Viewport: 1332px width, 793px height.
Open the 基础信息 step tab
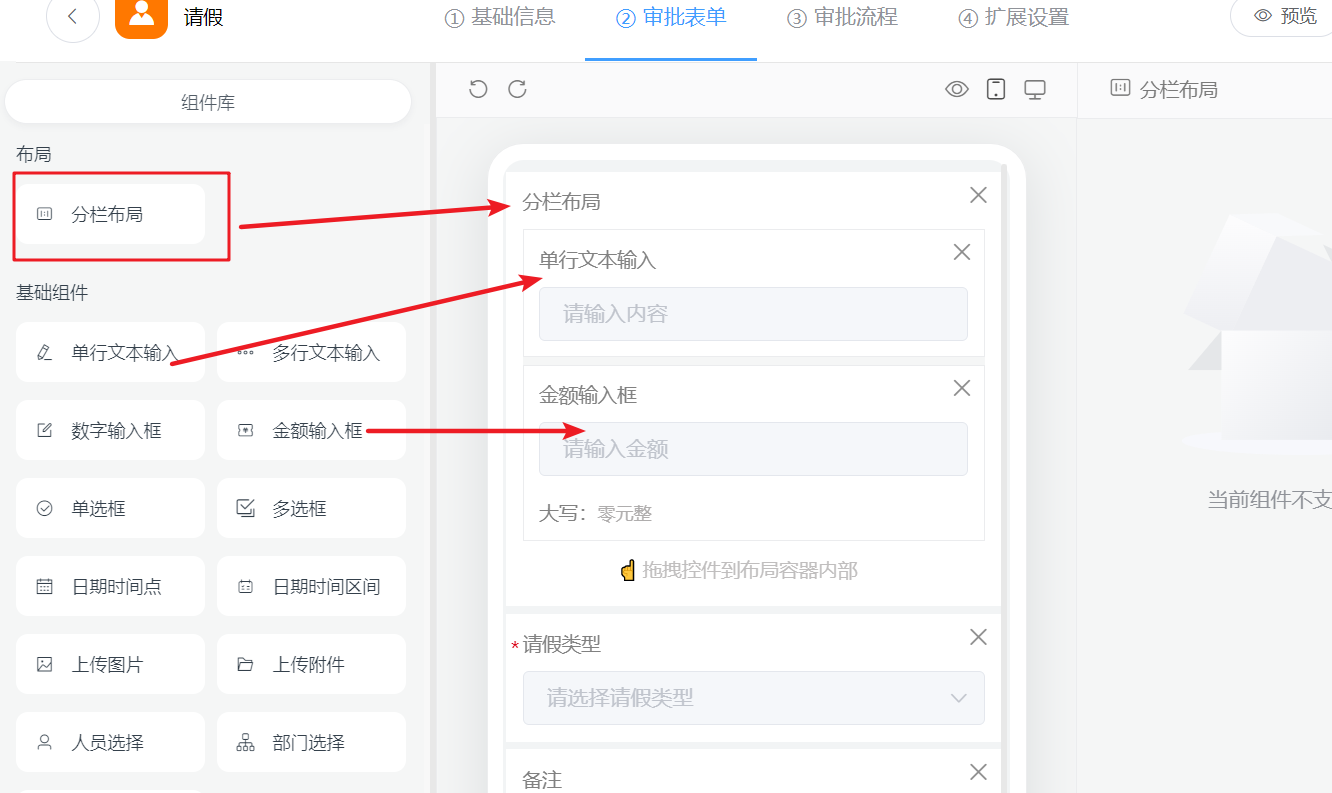(x=499, y=17)
